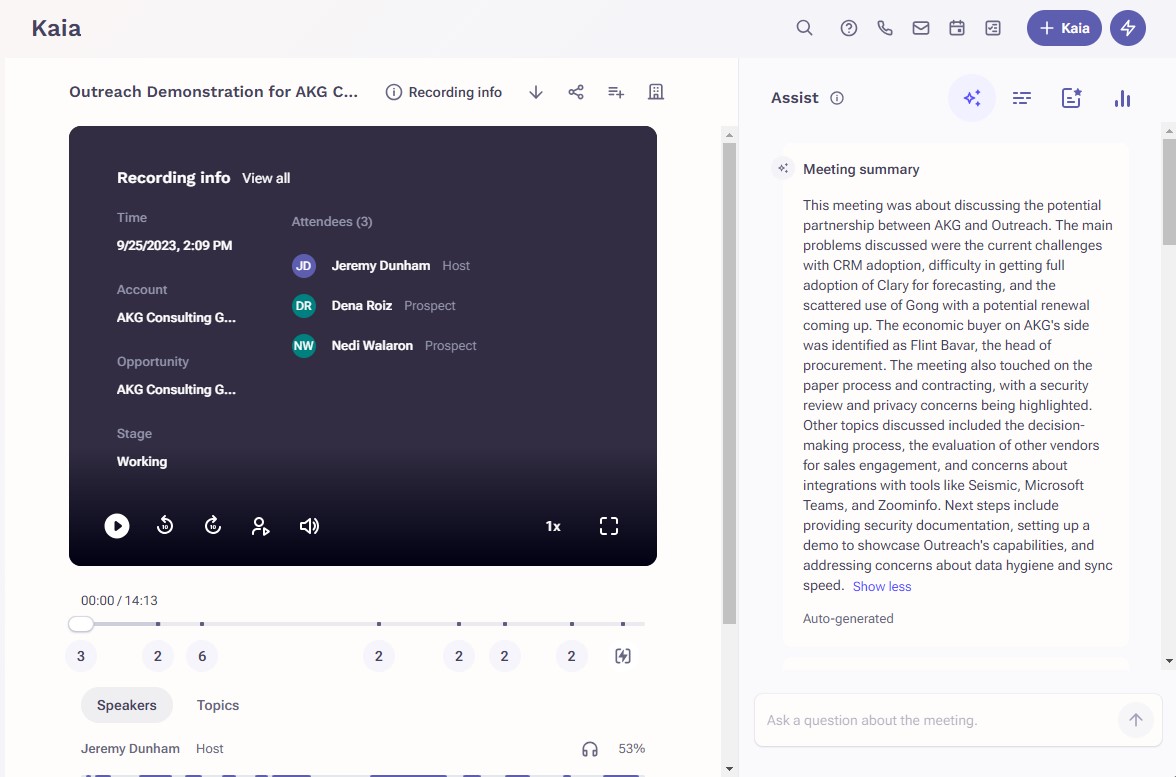Click the meeting summary sparkle icon
This screenshot has width=1176, height=777.
pyautogui.click(x=783, y=168)
